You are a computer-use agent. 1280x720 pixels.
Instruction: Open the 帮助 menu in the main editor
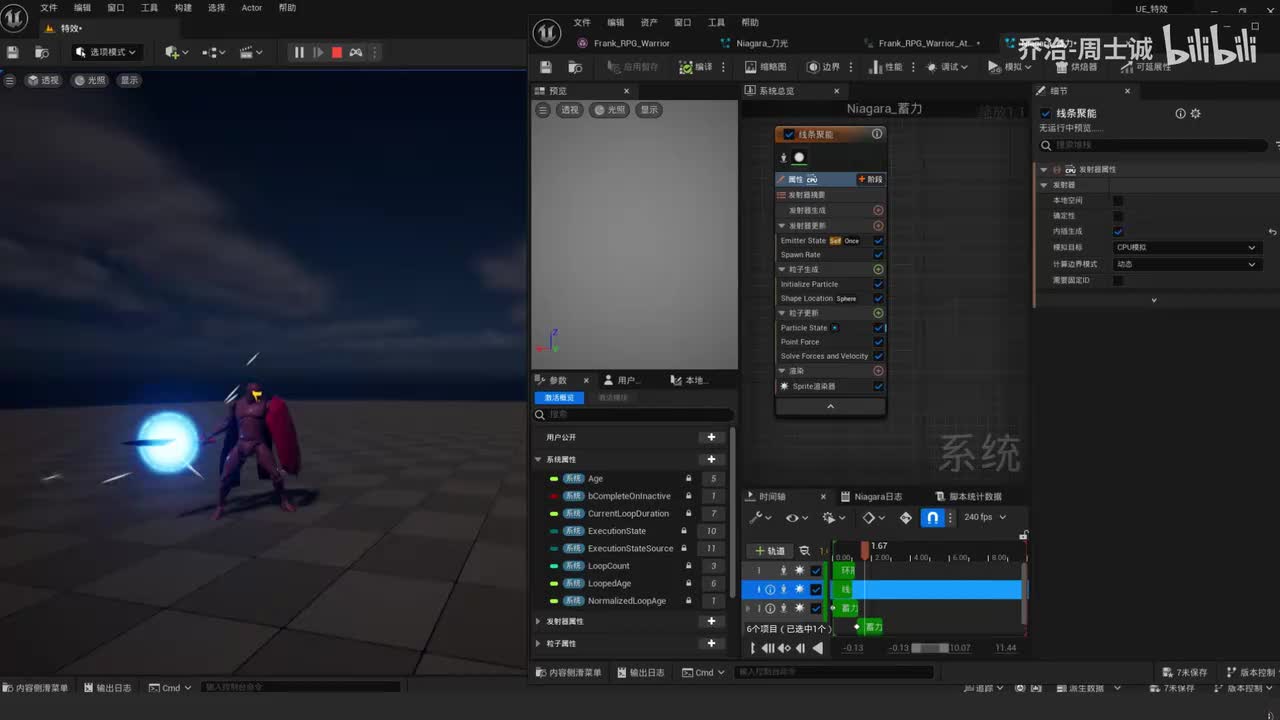coord(287,8)
